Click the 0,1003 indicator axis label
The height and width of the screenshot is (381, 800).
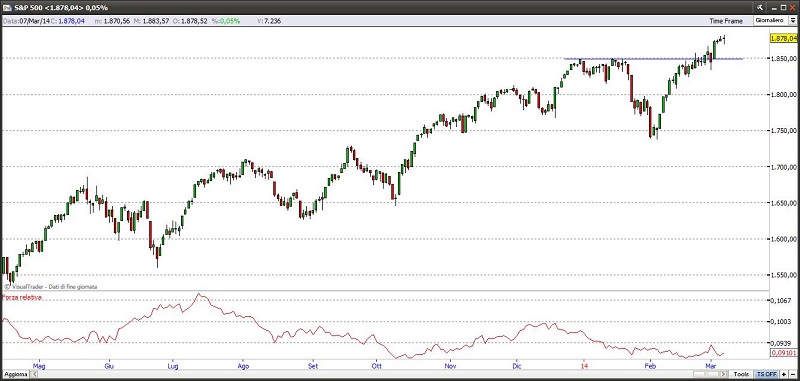[781, 321]
